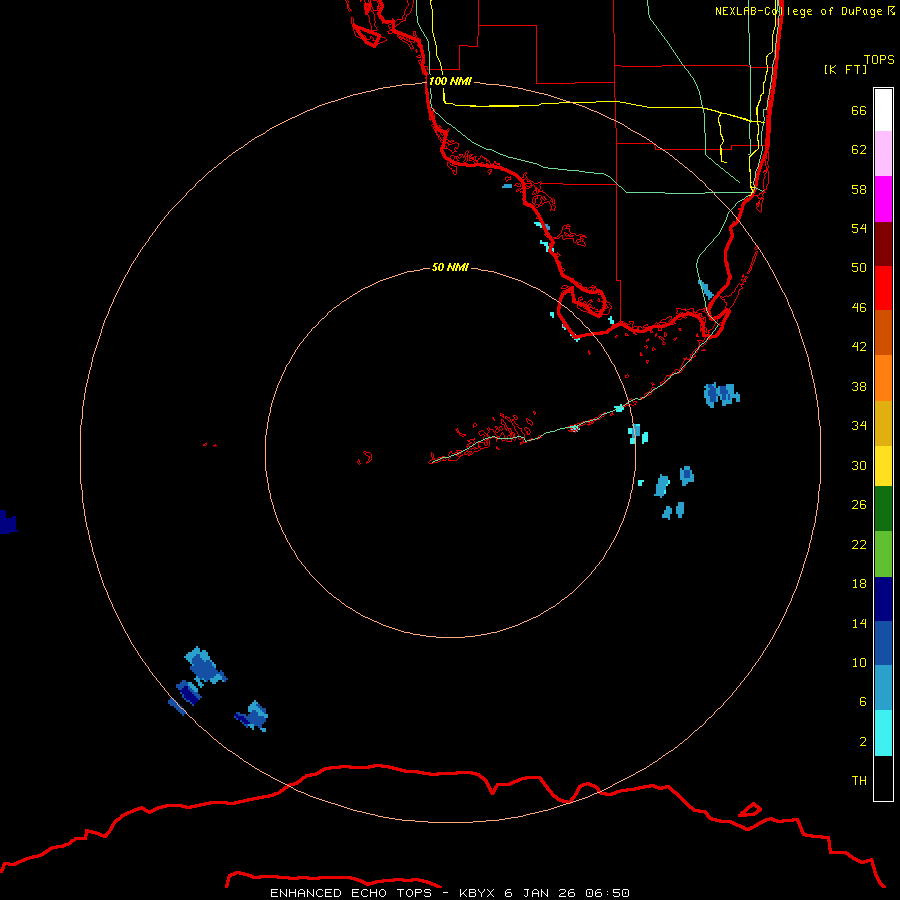This screenshot has width=900, height=900.
Task: Click the navy echo at the left map edge
Action: click(x=7, y=522)
